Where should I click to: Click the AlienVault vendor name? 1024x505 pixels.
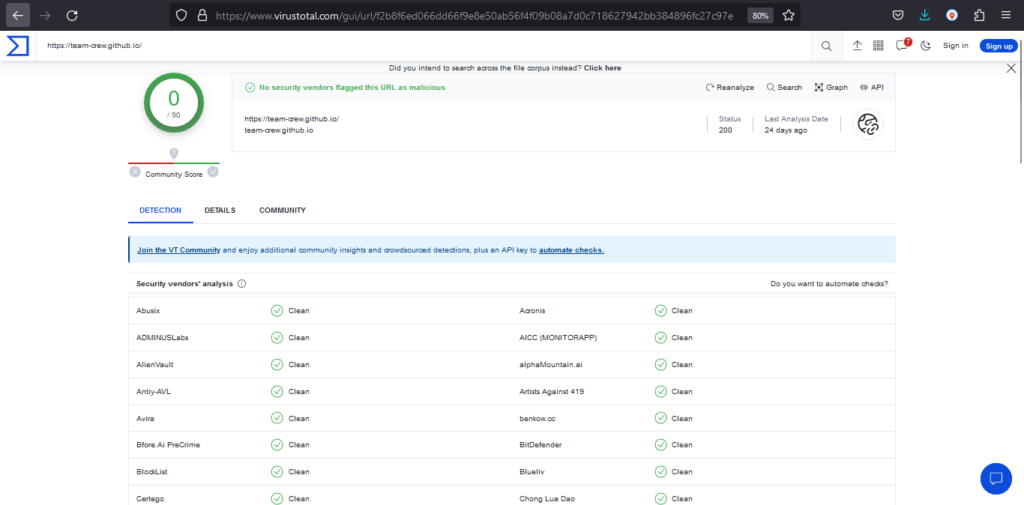click(x=155, y=365)
